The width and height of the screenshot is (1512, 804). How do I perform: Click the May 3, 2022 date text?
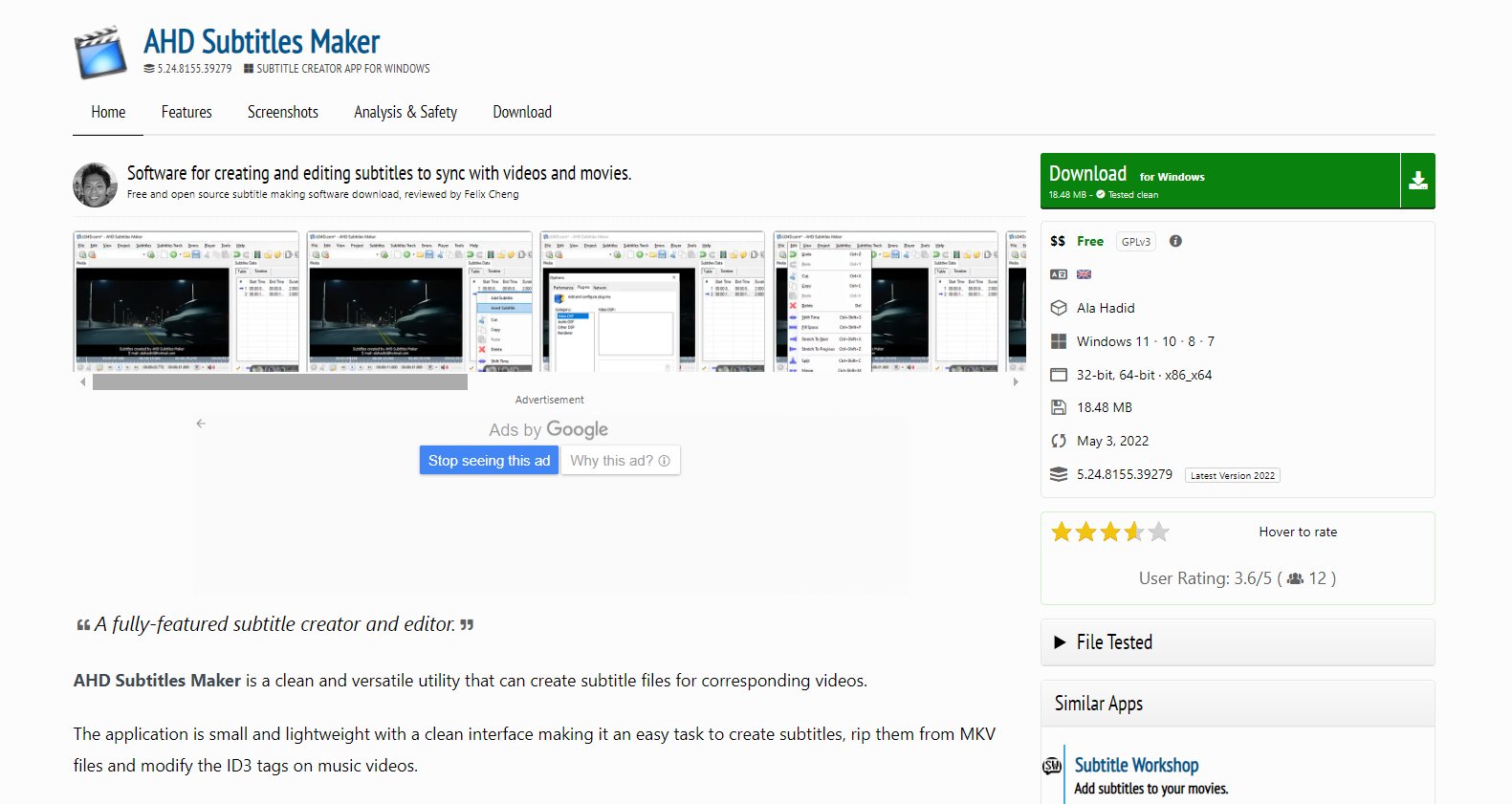pyautogui.click(x=1113, y=441)
